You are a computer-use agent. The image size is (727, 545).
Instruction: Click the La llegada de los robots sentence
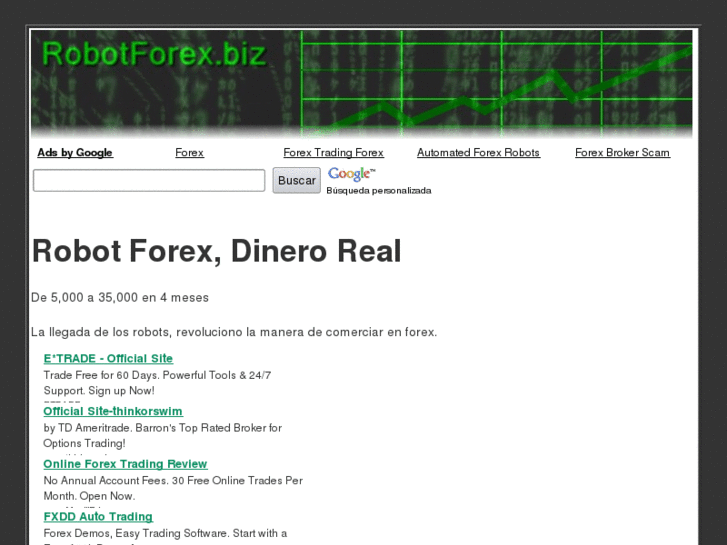click(x=234, y=332)
